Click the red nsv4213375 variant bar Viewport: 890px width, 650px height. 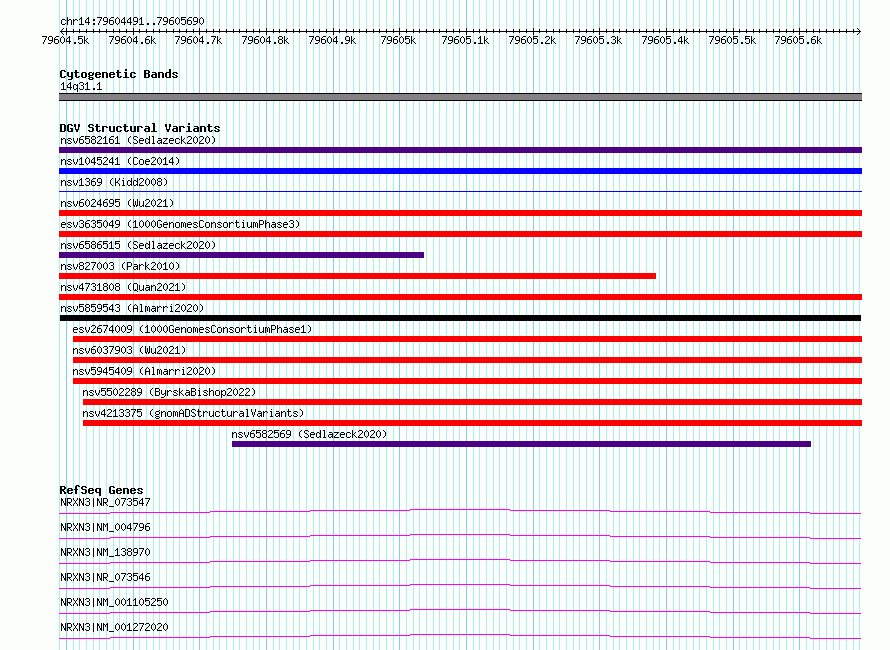[x=472, y=423]
